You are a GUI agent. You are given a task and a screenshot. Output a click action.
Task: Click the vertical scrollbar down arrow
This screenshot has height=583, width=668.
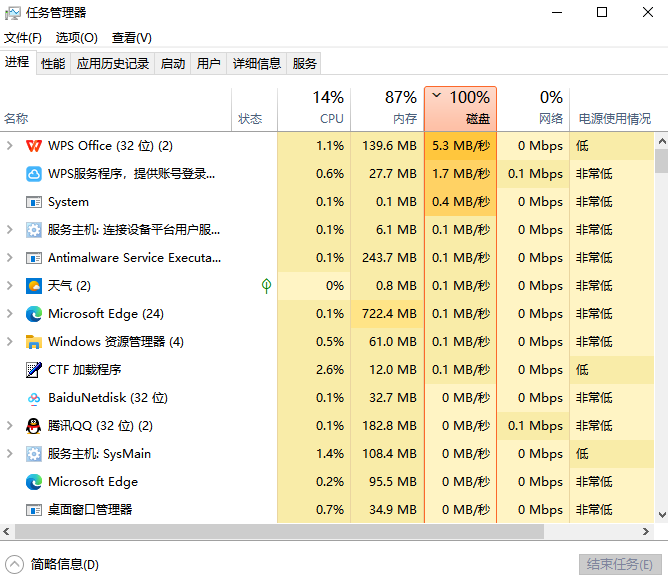(662, 515)
